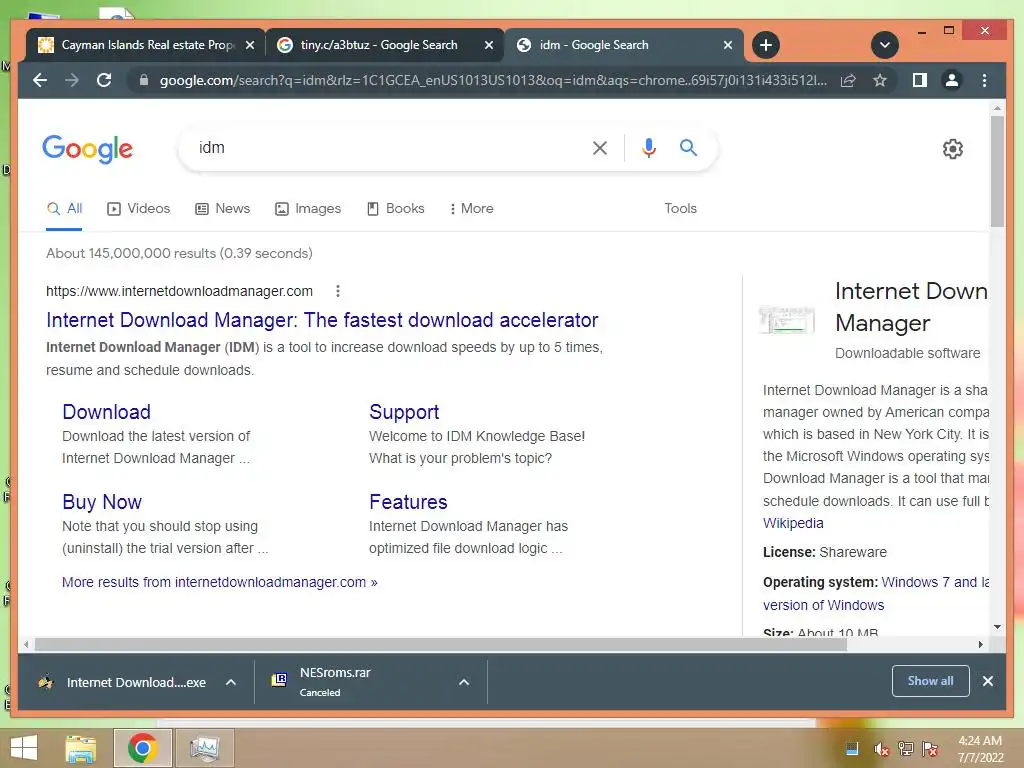Image resolution: width=1024 pixels, height=768 pixels.
Task: Bookmark this page with the star icon
Action: (880, 80)
